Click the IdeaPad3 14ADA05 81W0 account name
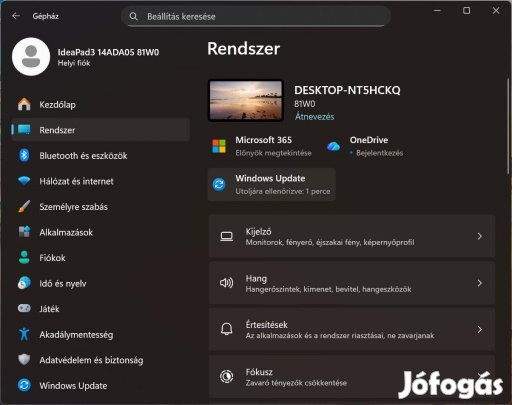This screenshot has height=405, width=512. 108,52
